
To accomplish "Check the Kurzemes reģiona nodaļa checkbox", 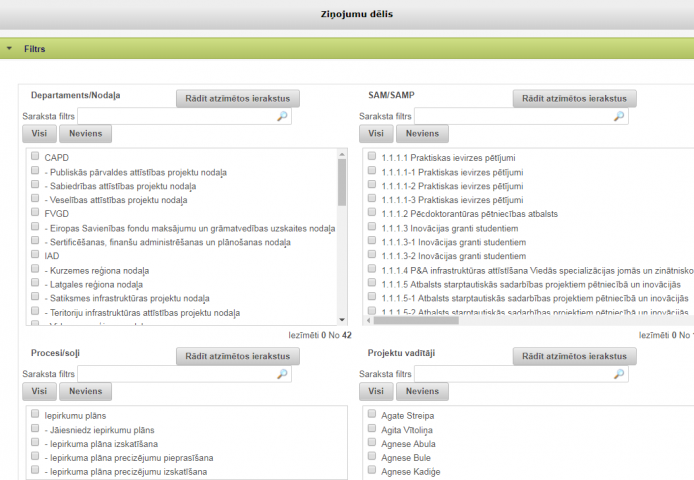I will (36, 270).
